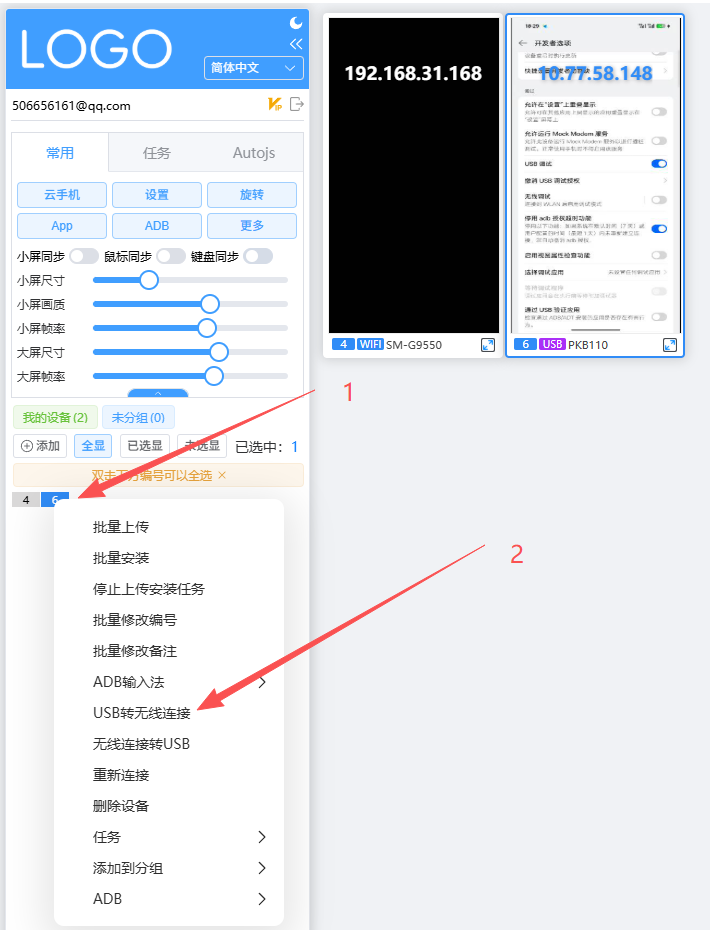Switch to the 常用 tab
Viewport: 710px width, 930px height.
tap(60, 152)
